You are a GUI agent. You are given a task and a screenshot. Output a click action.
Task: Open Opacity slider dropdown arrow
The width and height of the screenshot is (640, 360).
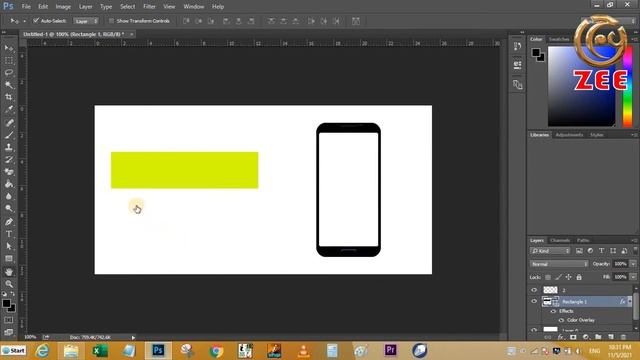coord(633,264)
